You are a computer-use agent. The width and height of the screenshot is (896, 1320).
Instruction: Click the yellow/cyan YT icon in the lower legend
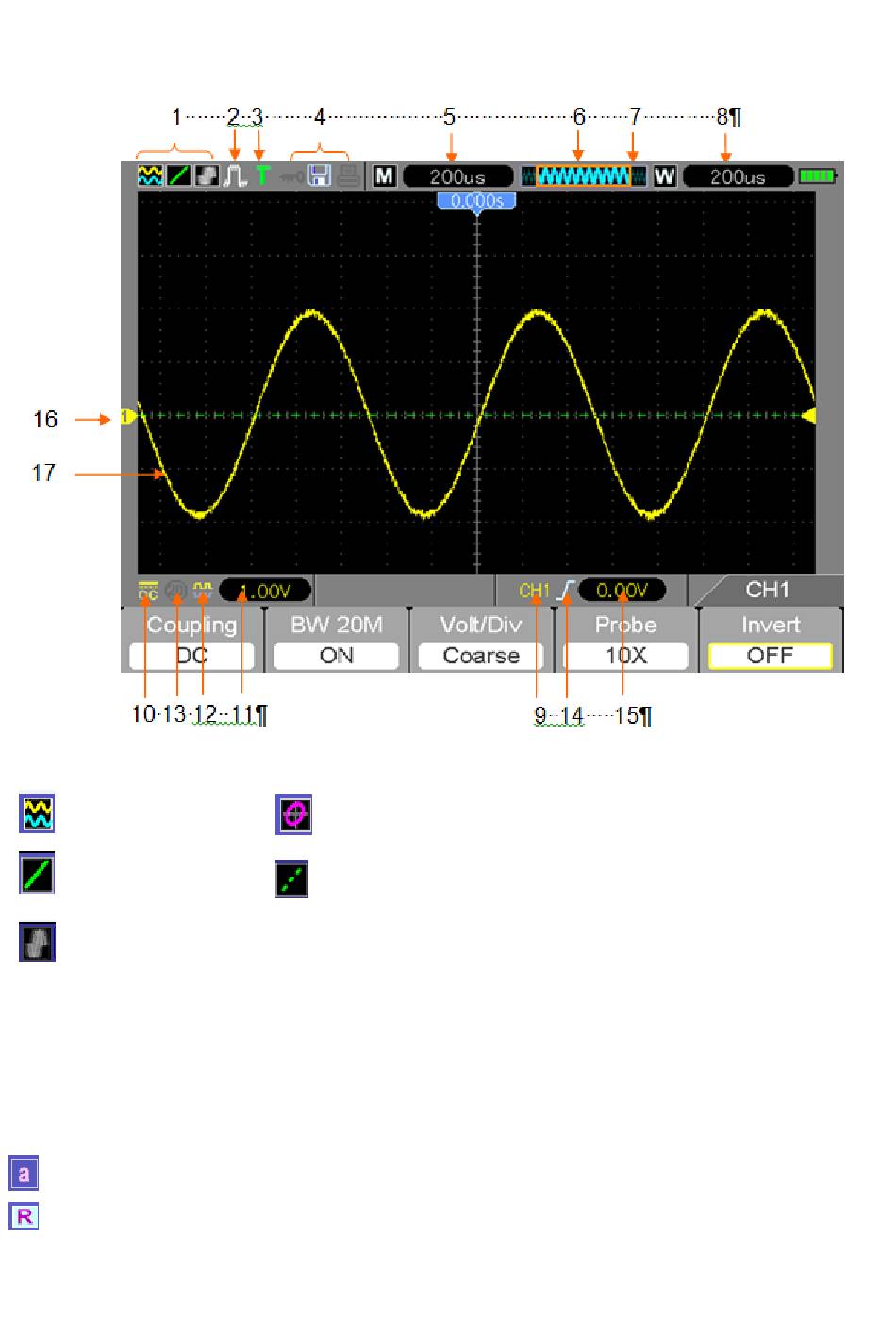coord(37,813)
